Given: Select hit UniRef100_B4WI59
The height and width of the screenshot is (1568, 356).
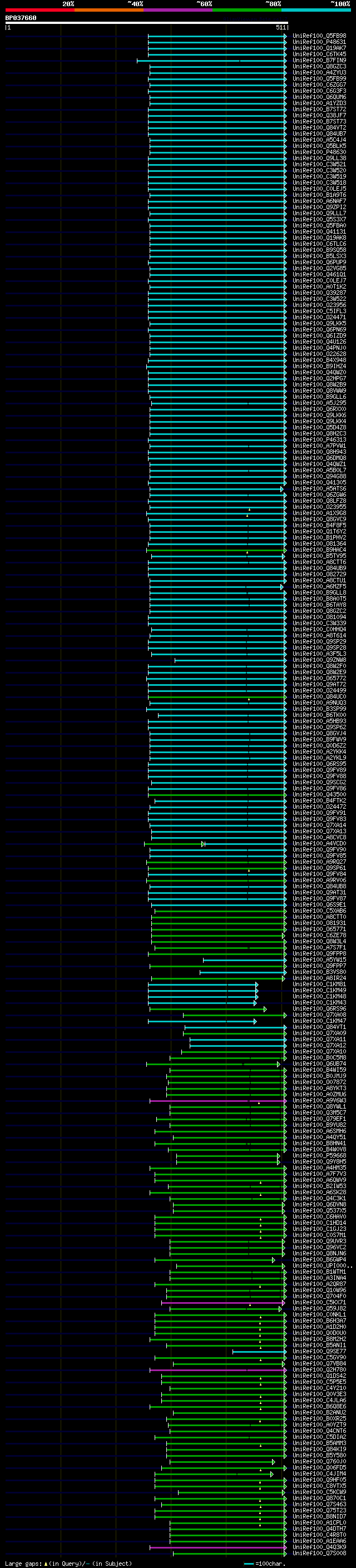Looking at the screenshot, I should 319,1070.
